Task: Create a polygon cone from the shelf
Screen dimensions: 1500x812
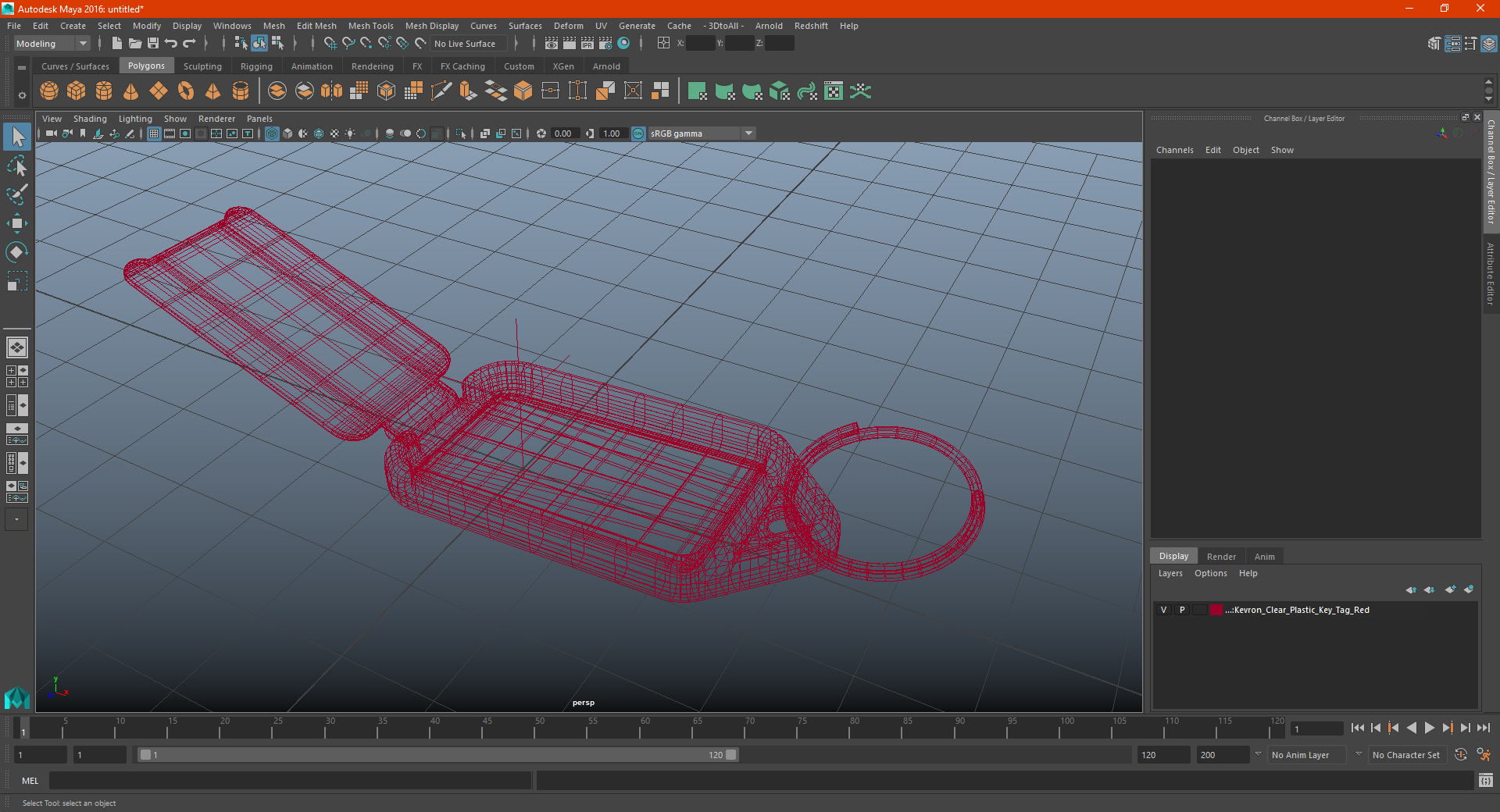Action: (131, 91)
